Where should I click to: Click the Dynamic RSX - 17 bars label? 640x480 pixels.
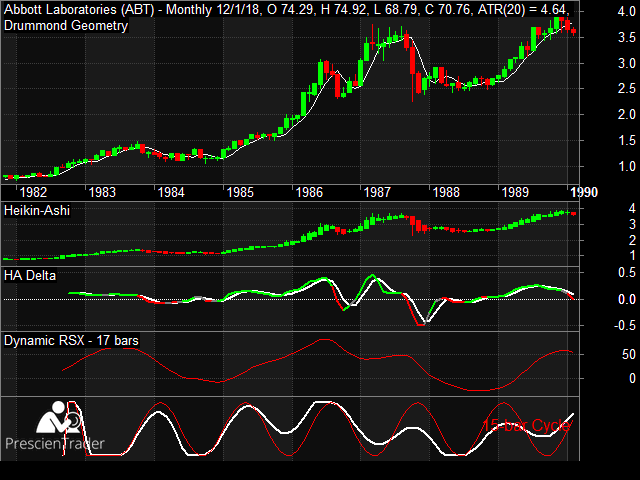[71, 340]
